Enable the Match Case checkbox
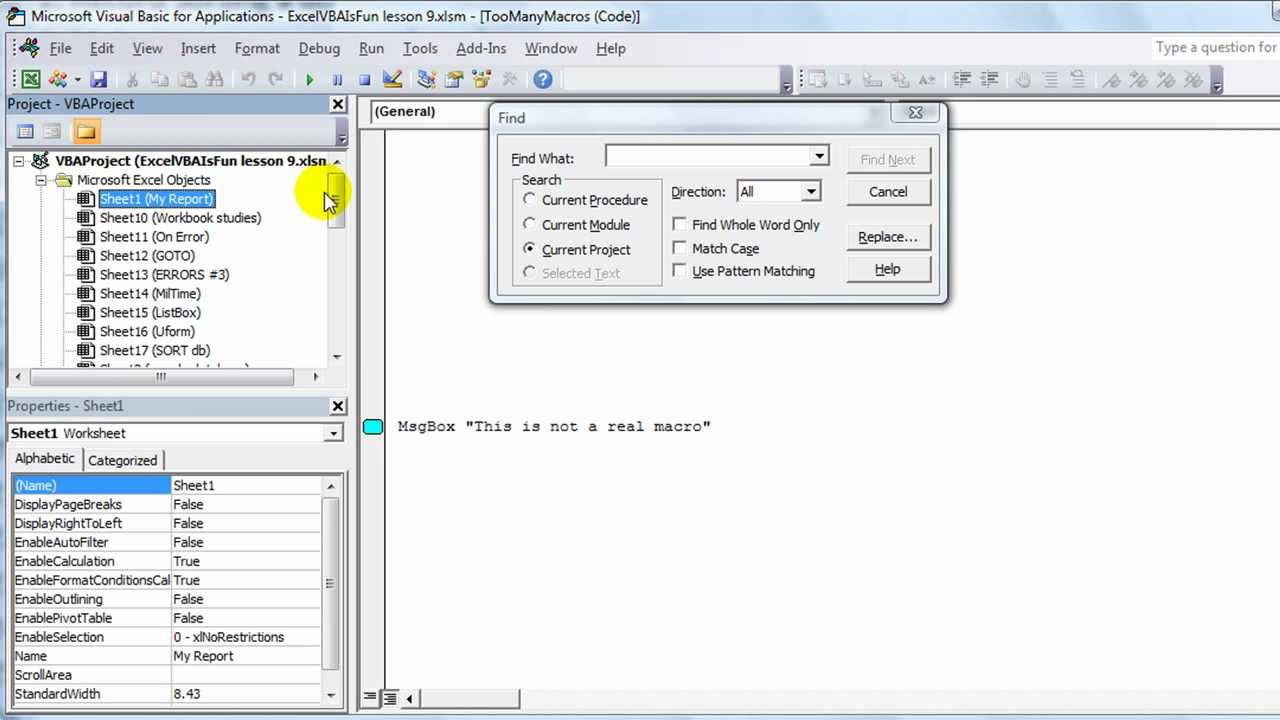Screen dimensions: 1280x720 pos(680,248)
